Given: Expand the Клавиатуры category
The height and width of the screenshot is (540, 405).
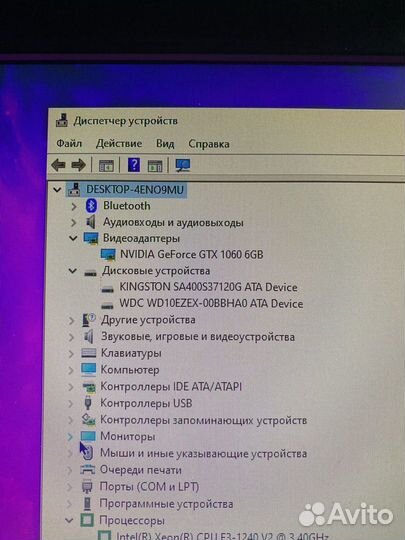Looking at the screenshot, I should point(71,354).
